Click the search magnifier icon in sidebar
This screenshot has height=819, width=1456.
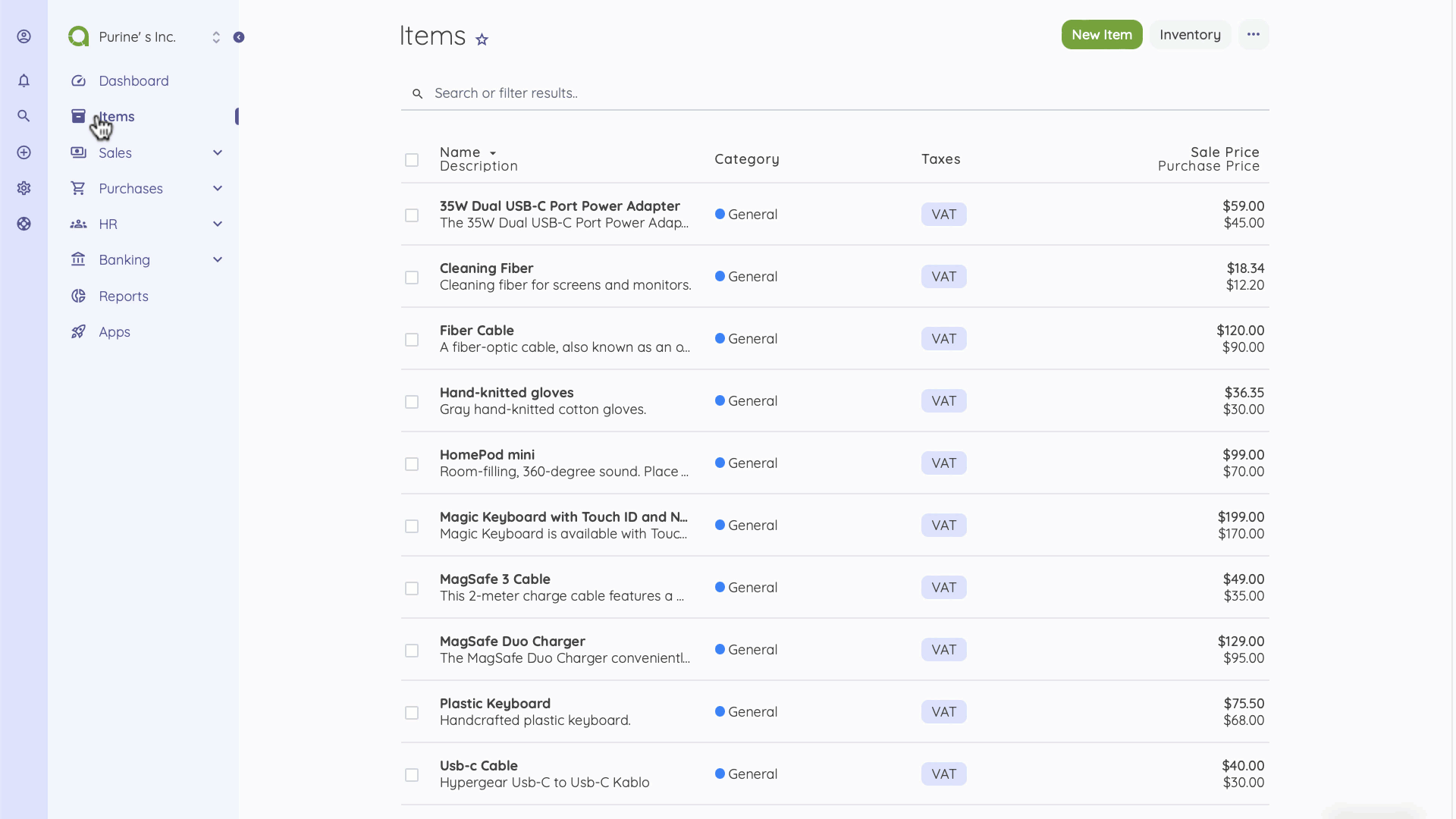24,116
